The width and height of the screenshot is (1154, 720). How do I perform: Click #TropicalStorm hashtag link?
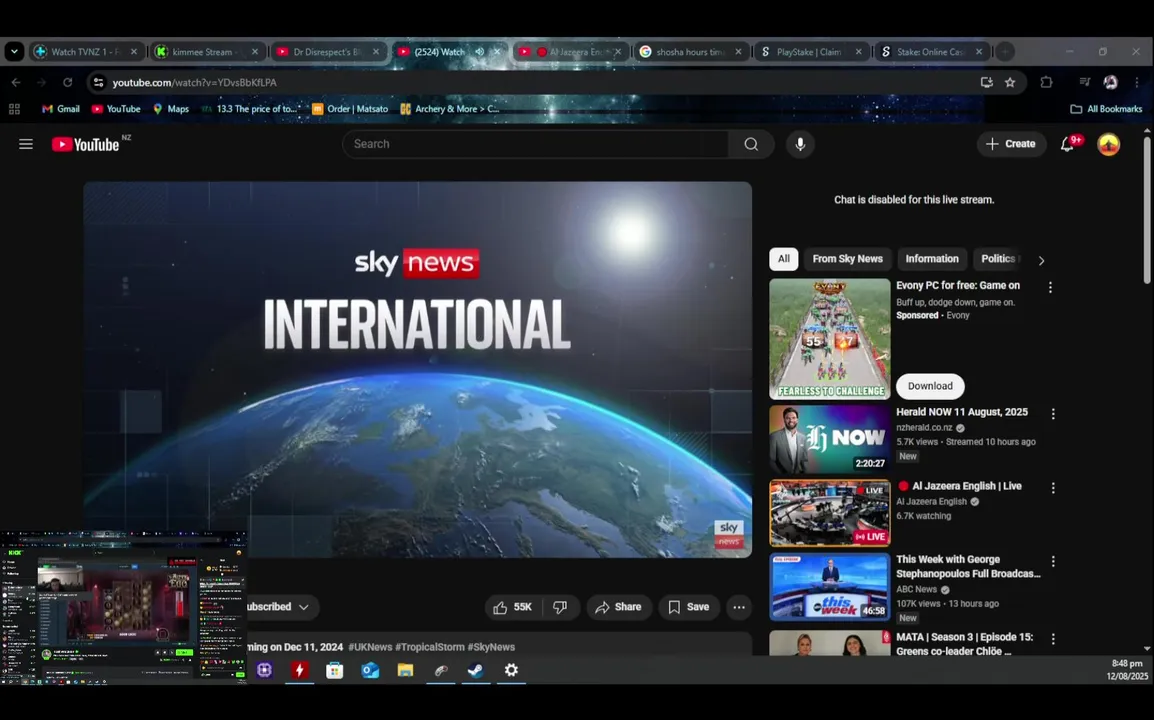pyautogui.click(x=430, y=647)
